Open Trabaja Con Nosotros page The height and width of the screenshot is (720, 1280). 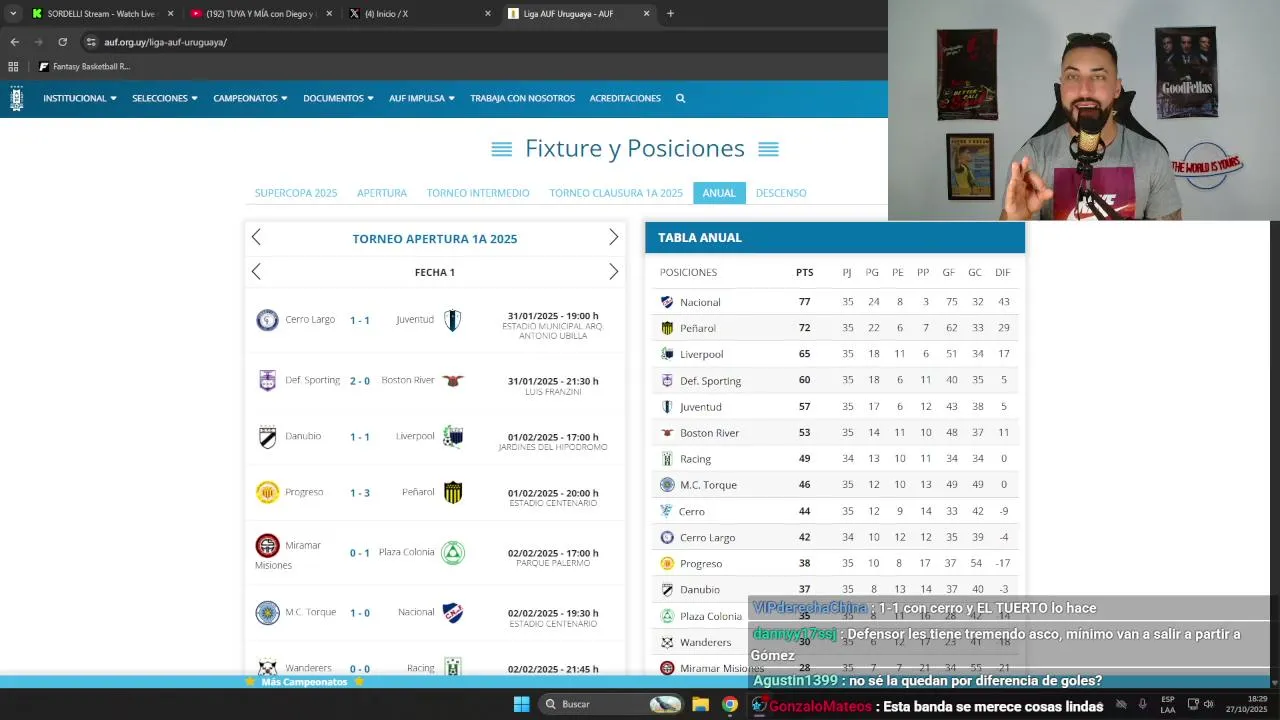click(522, 98)
